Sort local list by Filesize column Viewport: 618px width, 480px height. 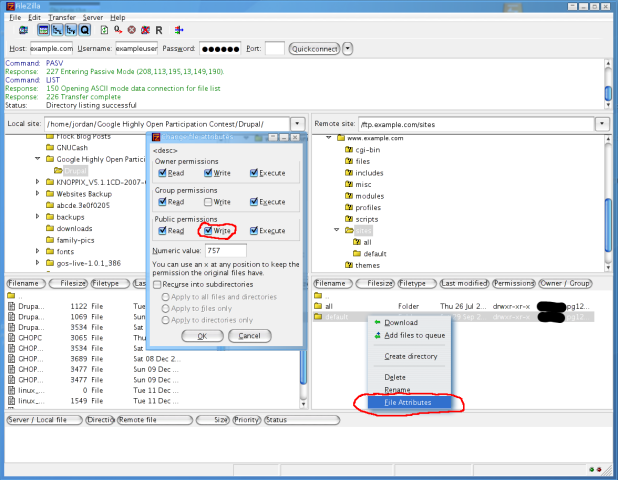pos(68,283)
